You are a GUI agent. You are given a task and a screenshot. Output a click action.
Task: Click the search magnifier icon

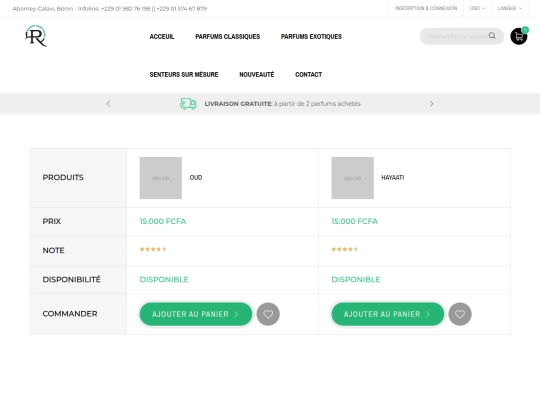[x=492, y=35]
